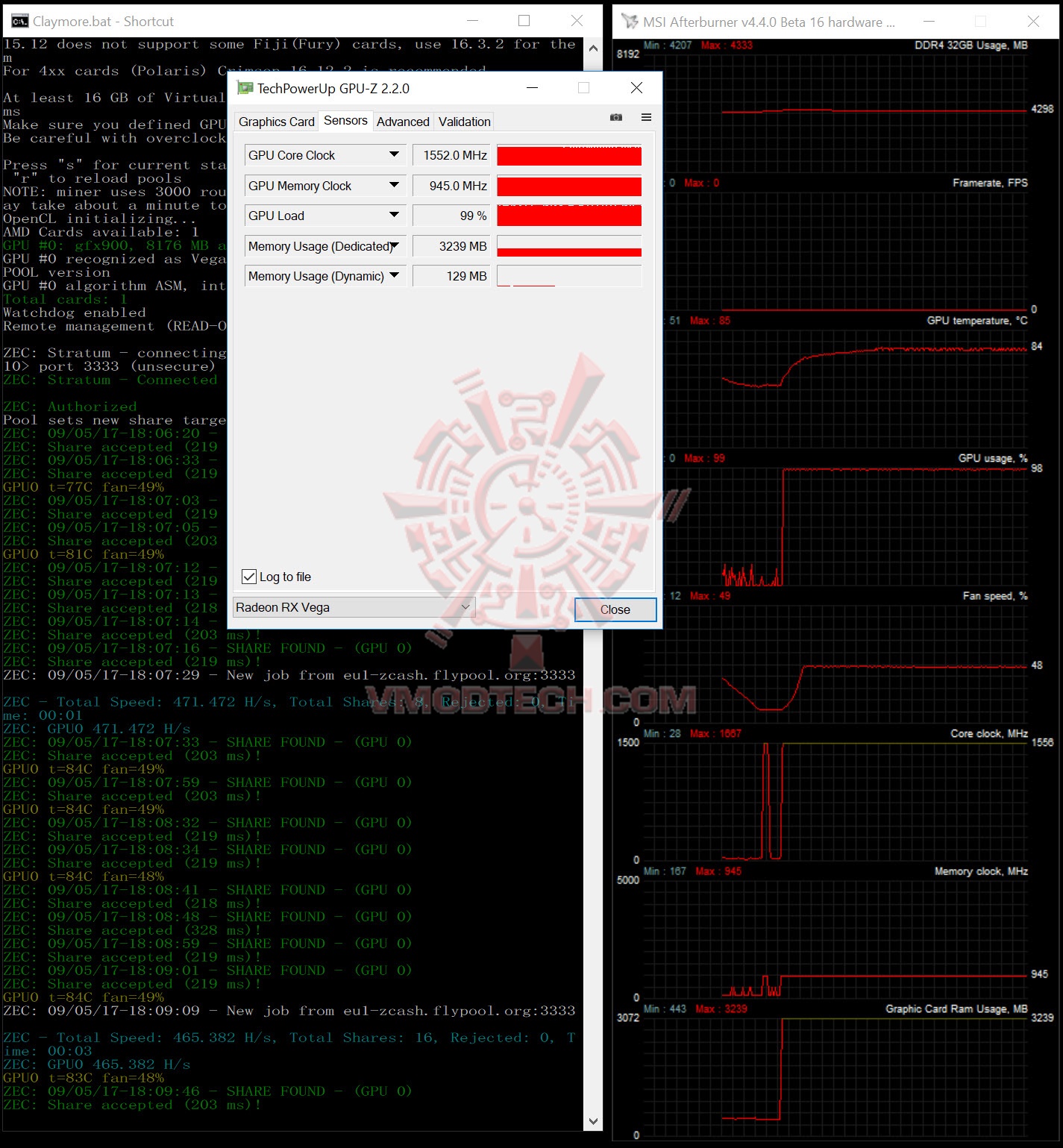Image resolution: width=1063 pixels, height=1148 pixels.
Task: Click the 'Max : 1667' core clock readout
Action: tap(716, 734)
